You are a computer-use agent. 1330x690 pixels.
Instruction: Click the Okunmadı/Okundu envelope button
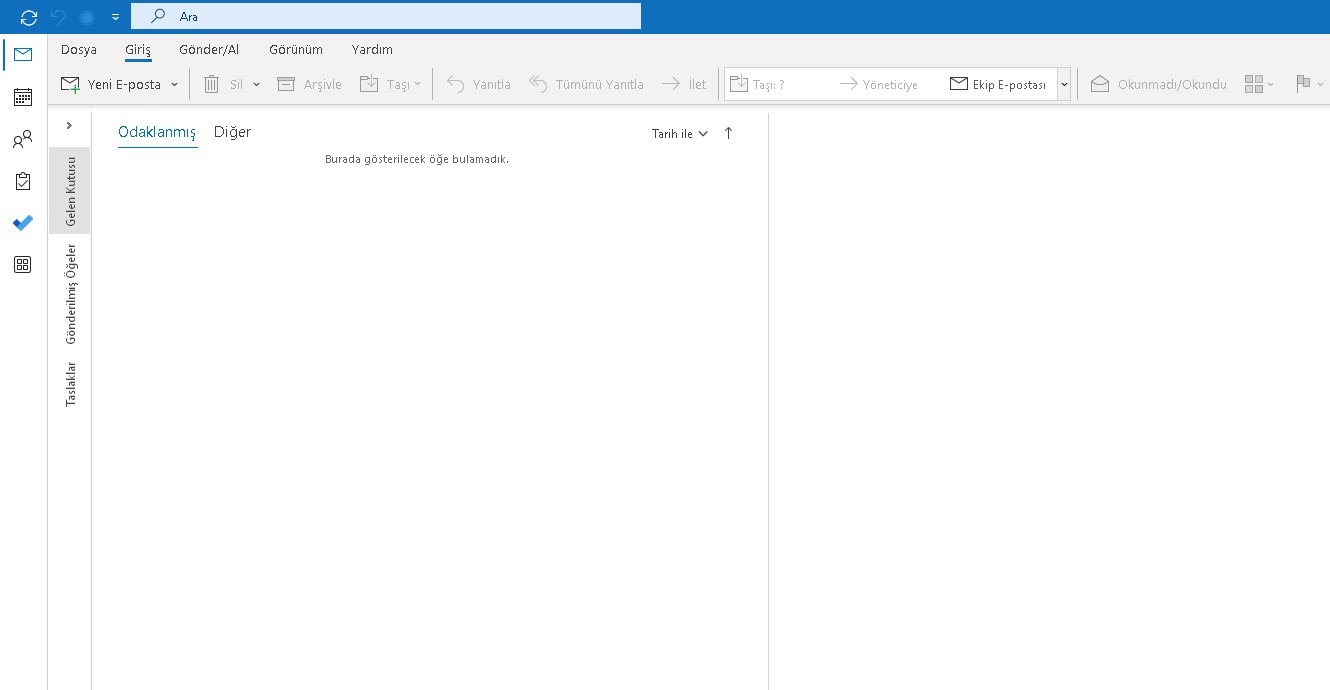[x=1158, y=85]
